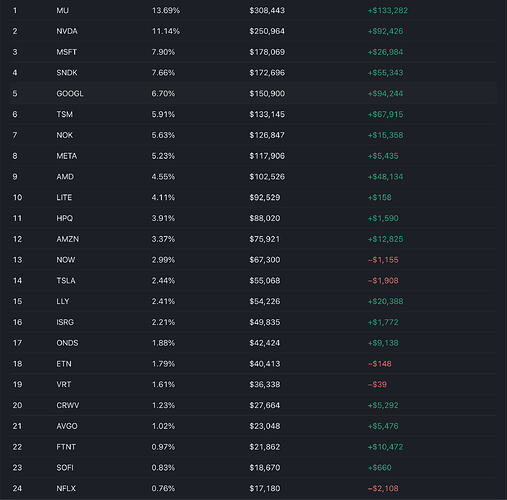
Task: Select the $27,664 value cell
Action: (265, 405)
